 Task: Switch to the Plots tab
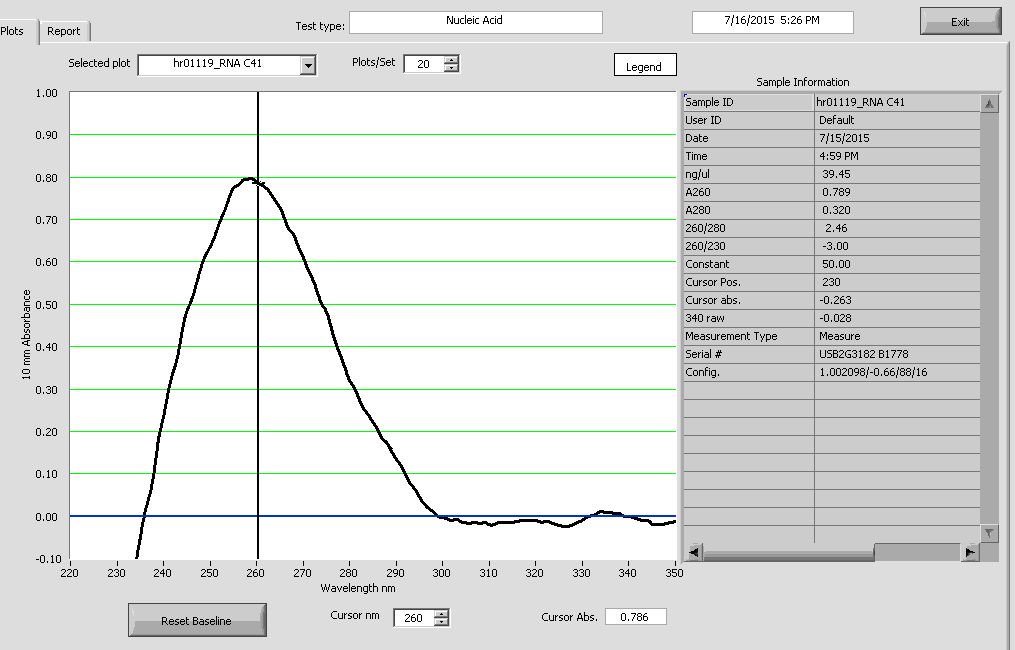pos(14,31)
